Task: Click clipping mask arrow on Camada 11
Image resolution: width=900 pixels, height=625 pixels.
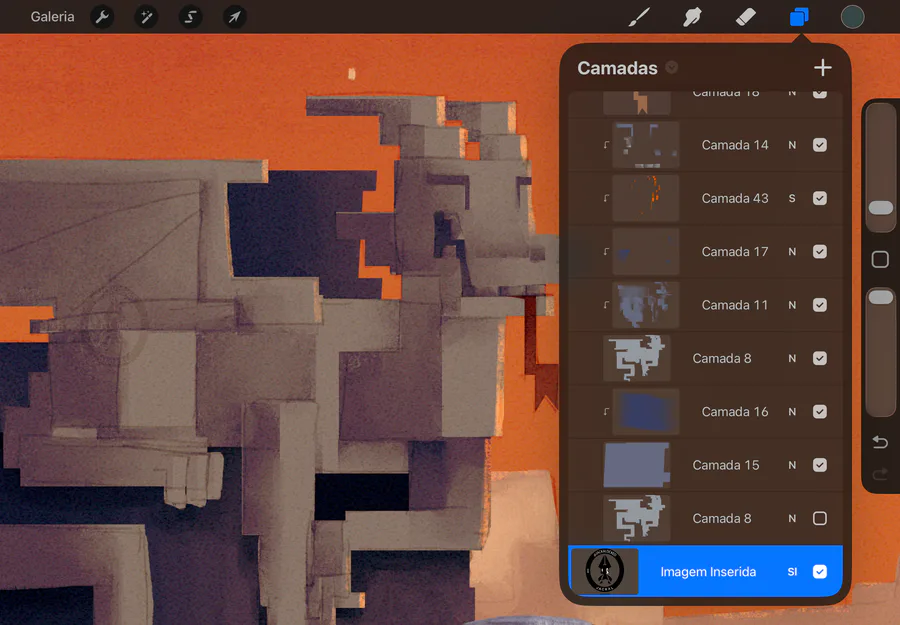Action: pos(606,305)
